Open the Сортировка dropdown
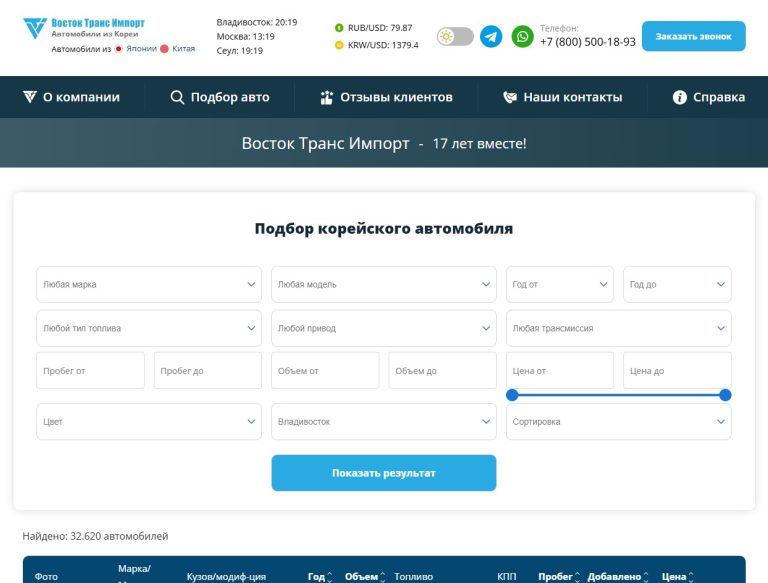Viewport: 768px width, 583px height. point(619,421)
